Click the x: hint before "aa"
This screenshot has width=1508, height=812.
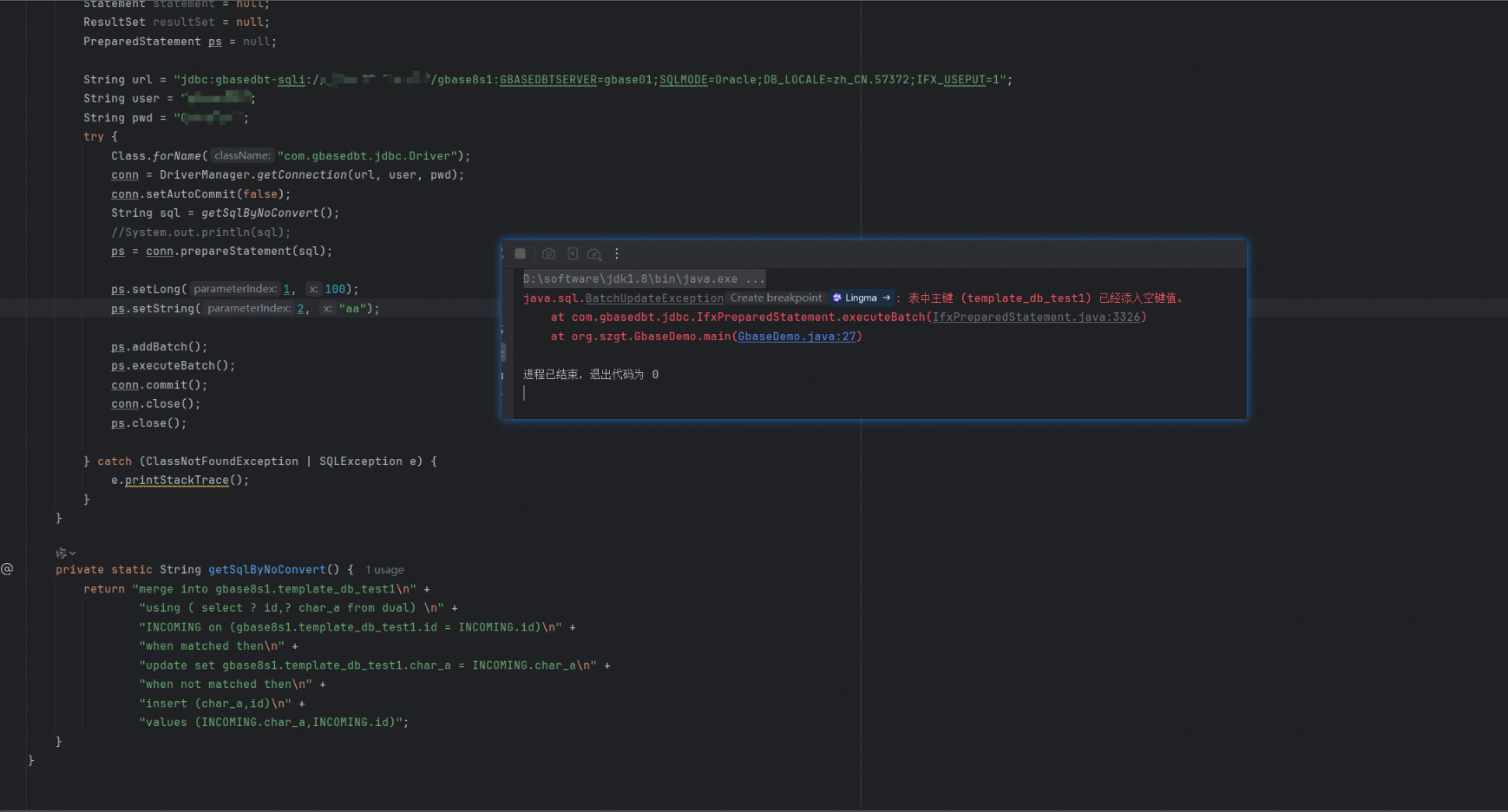(x=327, y=309)
